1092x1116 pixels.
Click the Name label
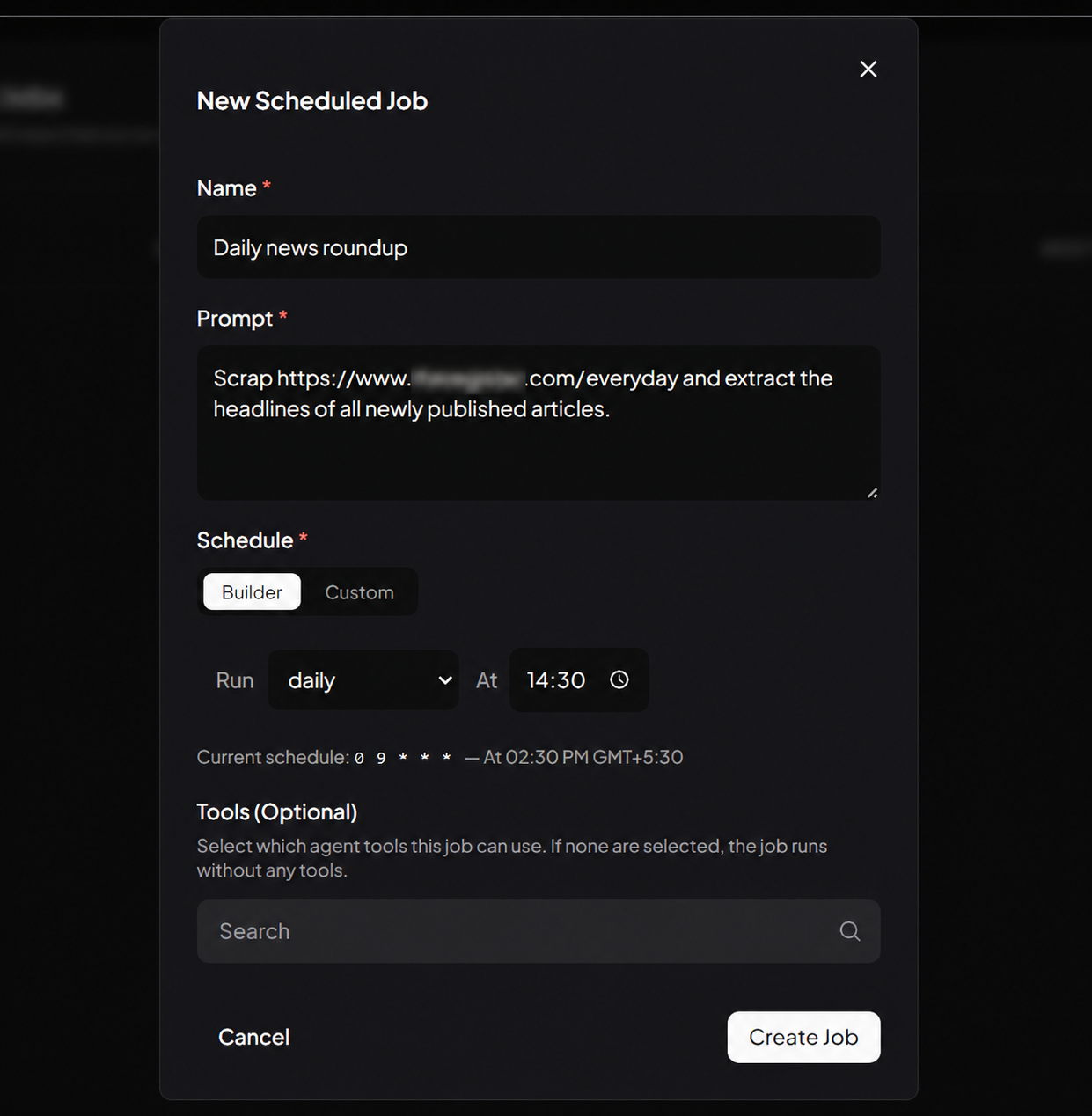226,187
